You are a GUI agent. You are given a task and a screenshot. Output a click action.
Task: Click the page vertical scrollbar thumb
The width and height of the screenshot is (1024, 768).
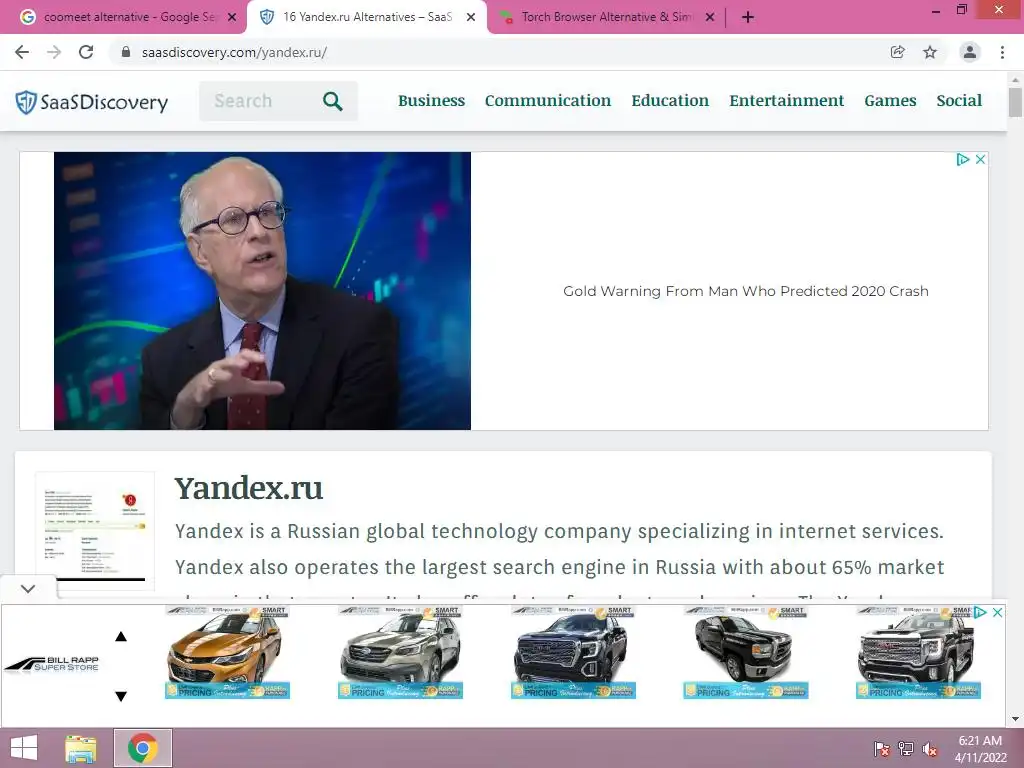(x=1015, y=103)
